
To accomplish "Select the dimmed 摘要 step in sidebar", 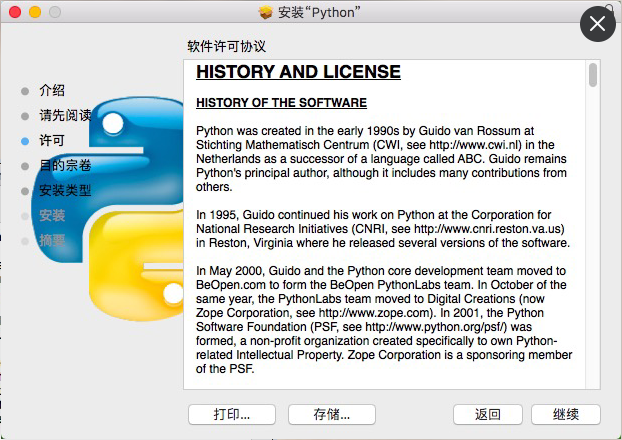I will click(x=52, y=240).
